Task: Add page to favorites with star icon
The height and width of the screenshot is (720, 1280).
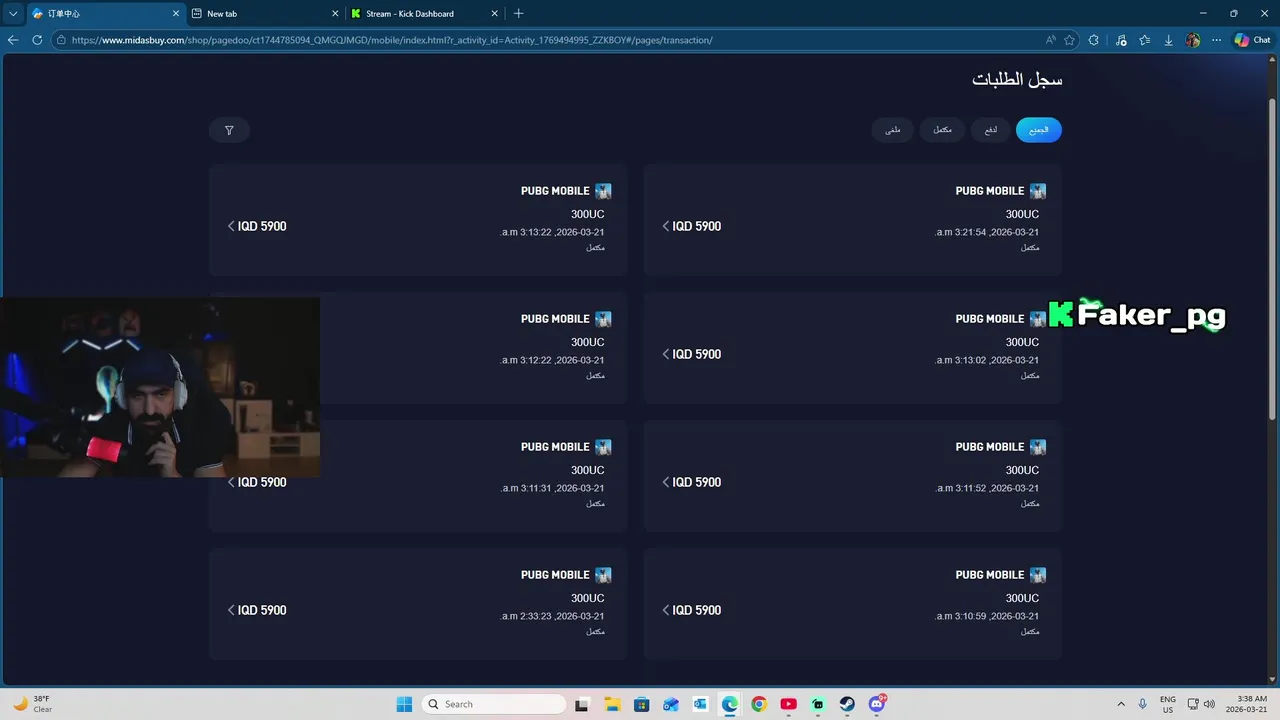Action: 1070,40
